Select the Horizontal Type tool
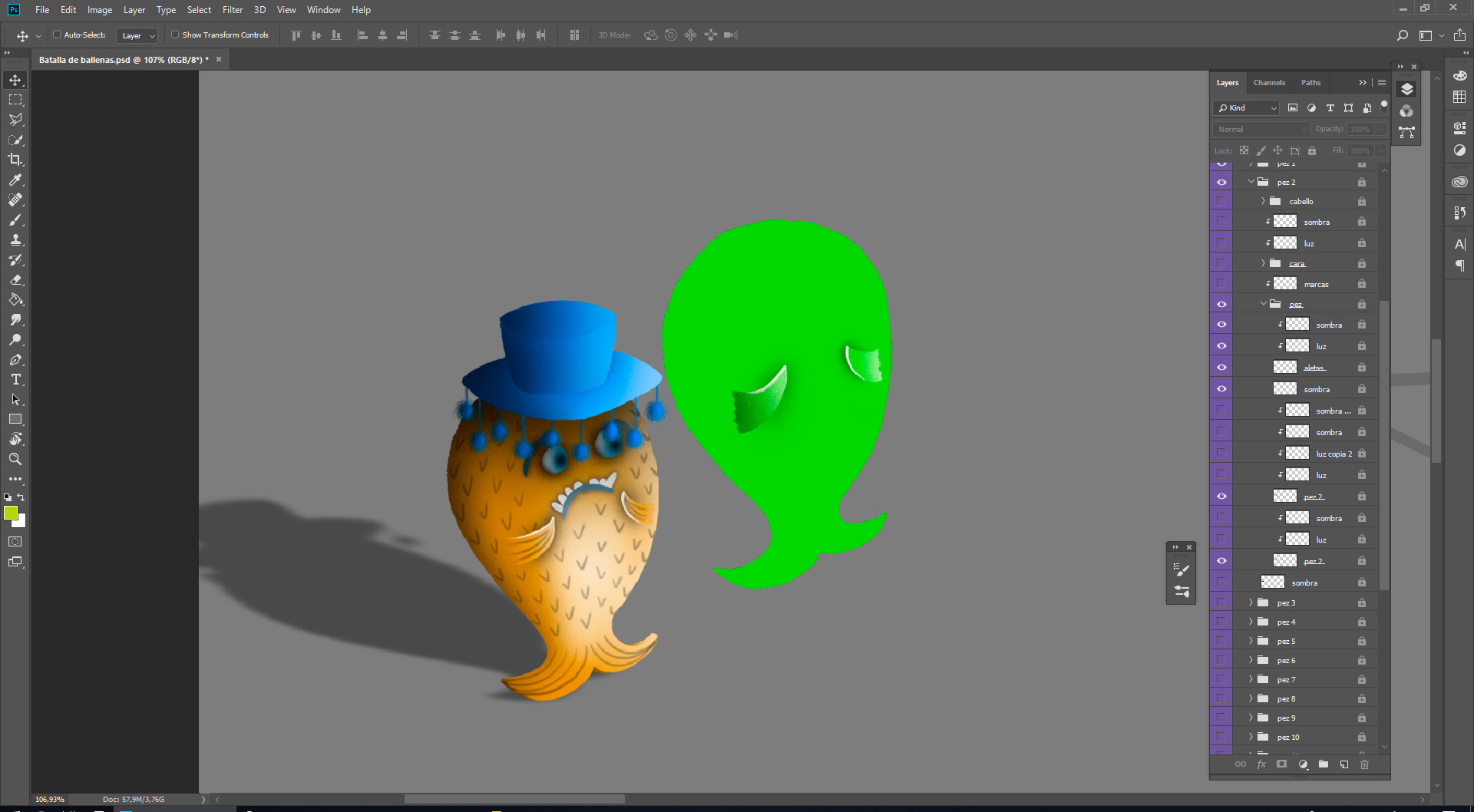1474x812 pixels. [15, 379]
